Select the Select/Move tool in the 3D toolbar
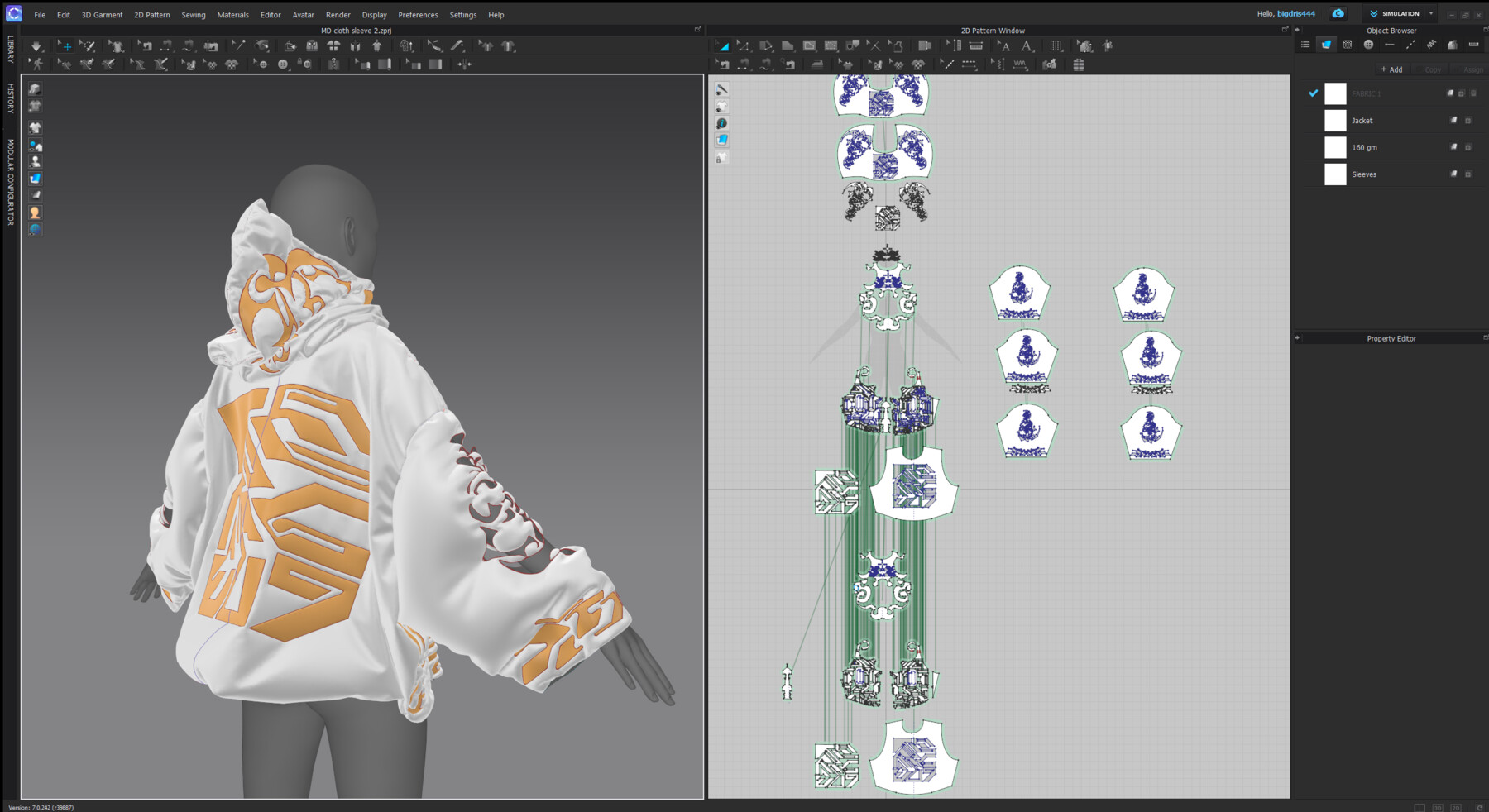This screenshot has height=812, width=1489. click(x=66, y=45)
